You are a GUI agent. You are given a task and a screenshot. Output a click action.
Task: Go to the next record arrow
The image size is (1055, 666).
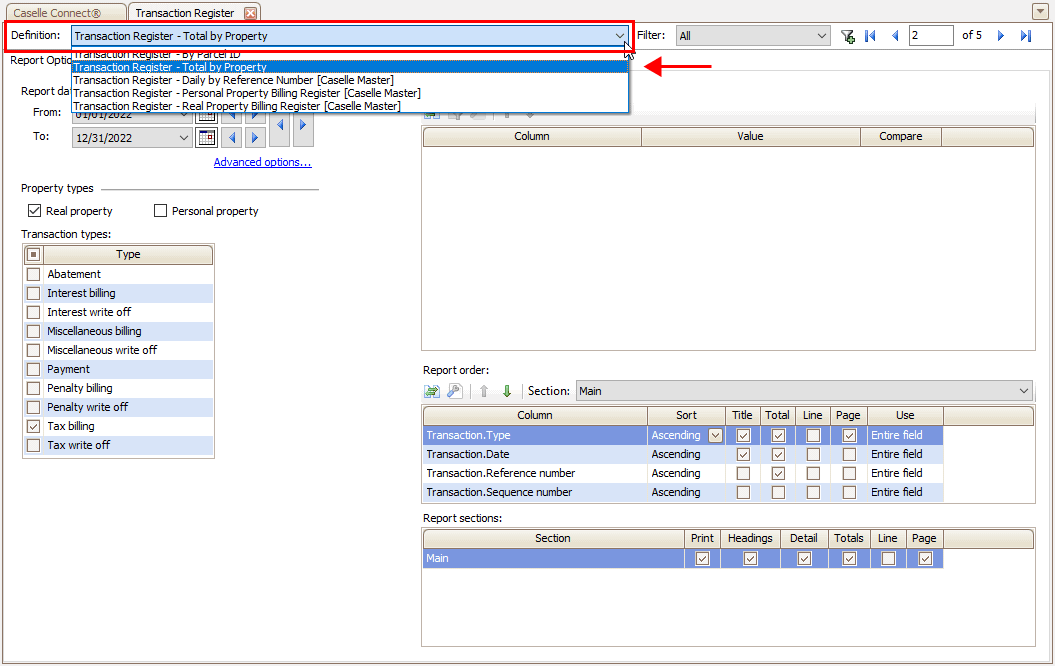click(x=1001, y=35)
